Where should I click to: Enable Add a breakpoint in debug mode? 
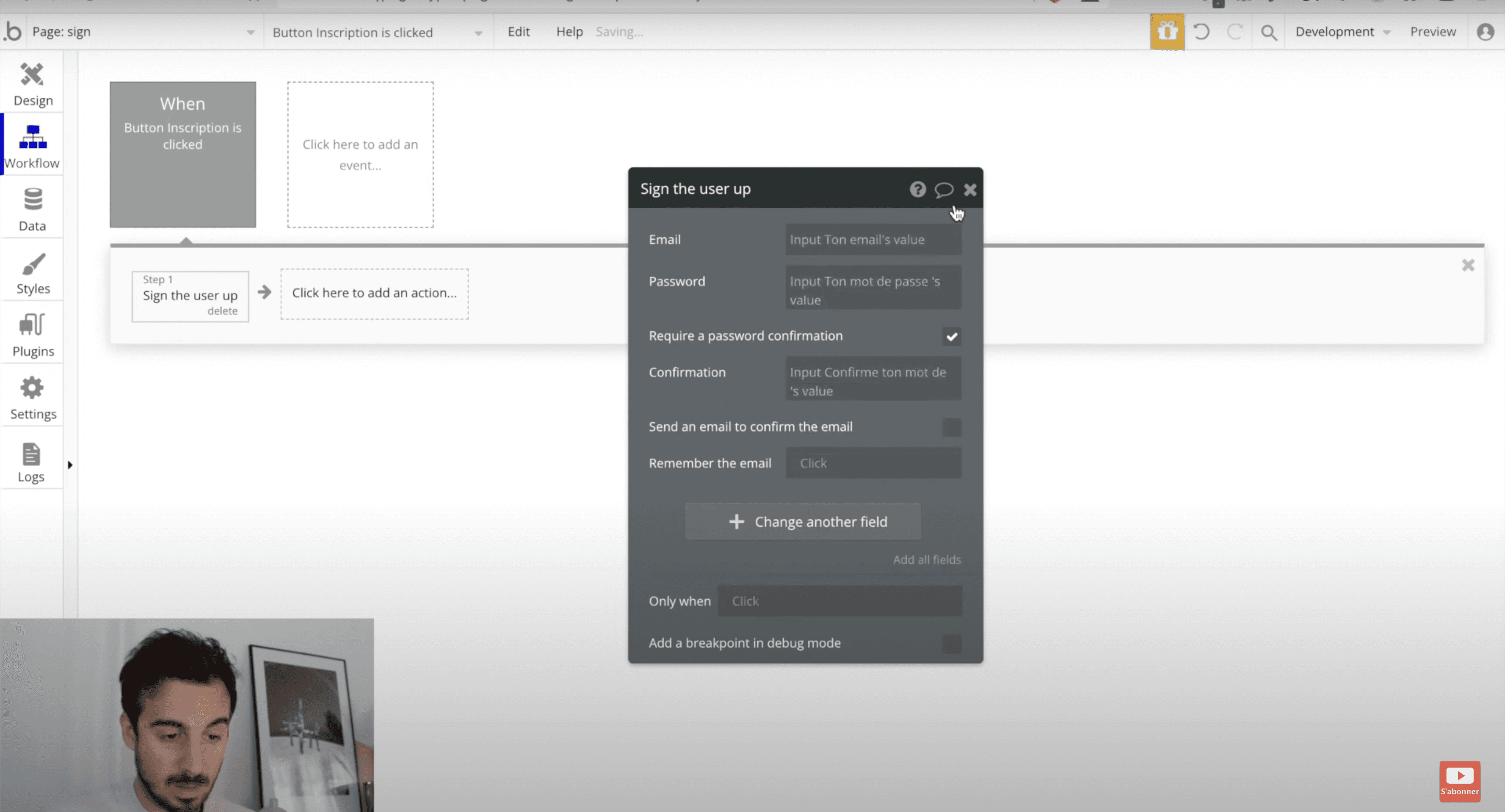(951, 643)
